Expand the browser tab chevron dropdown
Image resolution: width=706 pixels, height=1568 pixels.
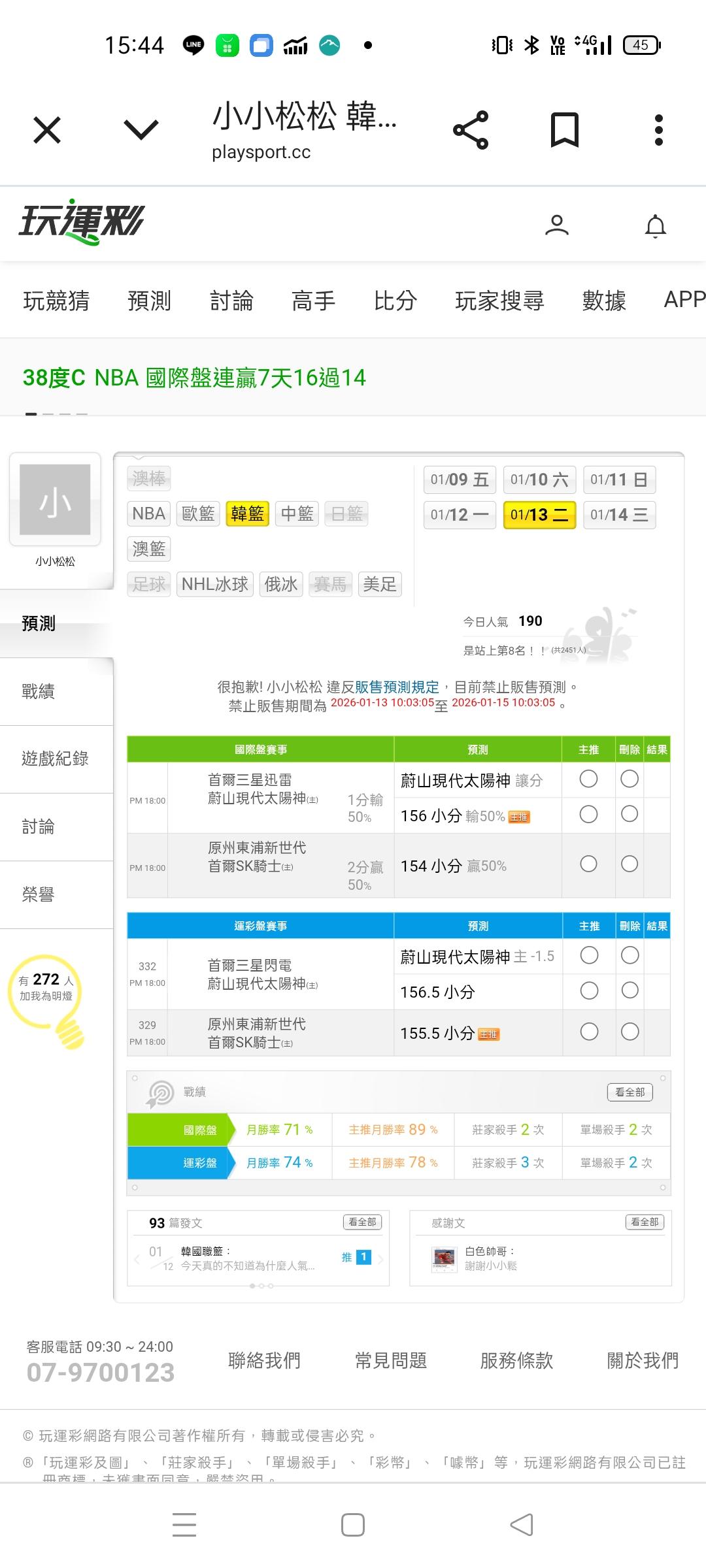point(141,130)
